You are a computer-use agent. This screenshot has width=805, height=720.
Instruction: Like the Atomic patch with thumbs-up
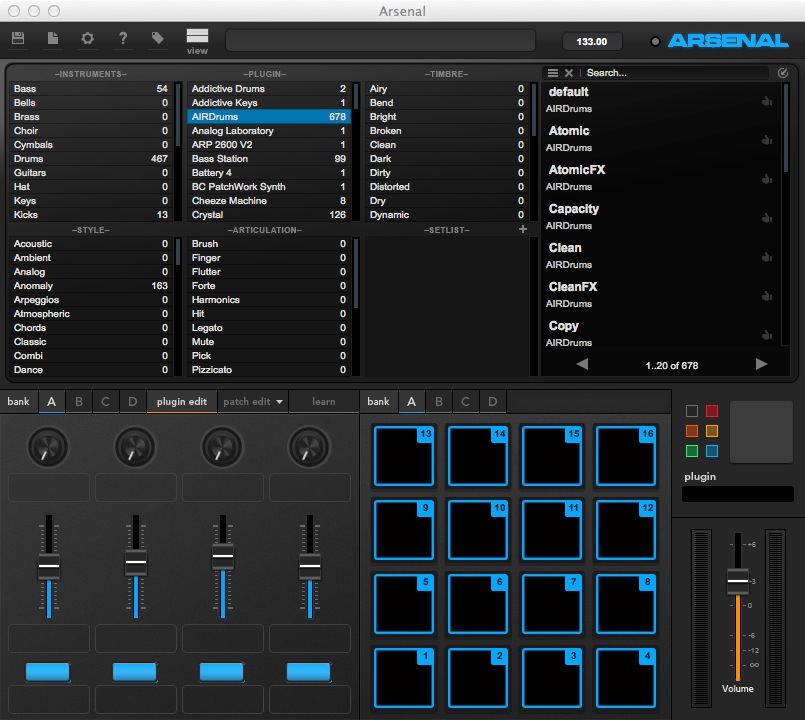point(767,139)
